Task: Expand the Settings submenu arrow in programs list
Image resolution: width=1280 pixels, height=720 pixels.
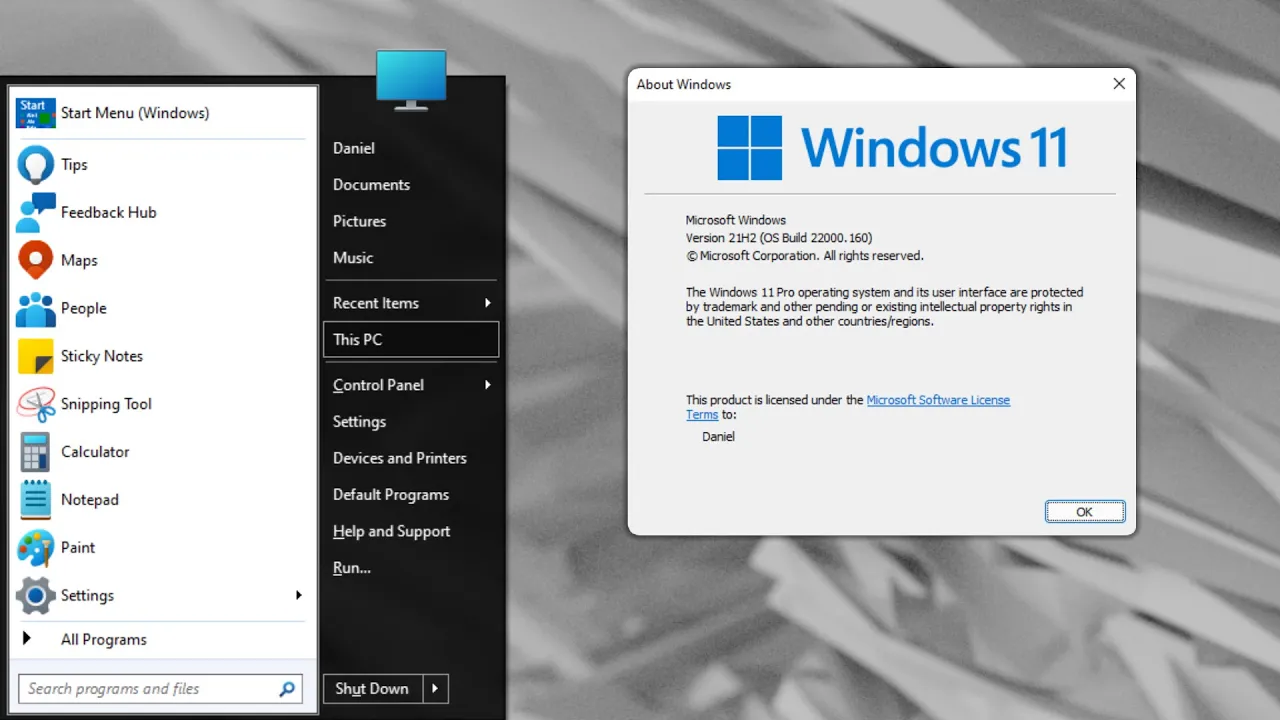Action: click(298, 595)
